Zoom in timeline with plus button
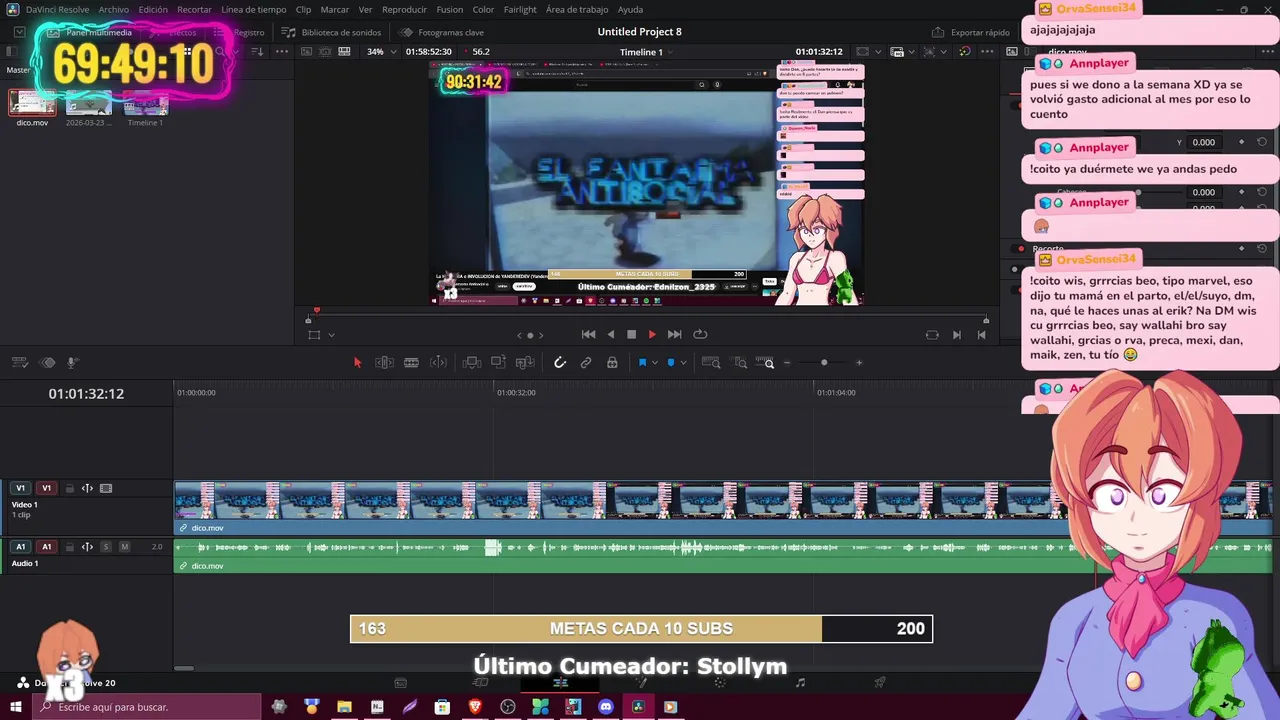The height and width of the screenshot is (720, 1280). pyautogui.click(x=858, y=363)
